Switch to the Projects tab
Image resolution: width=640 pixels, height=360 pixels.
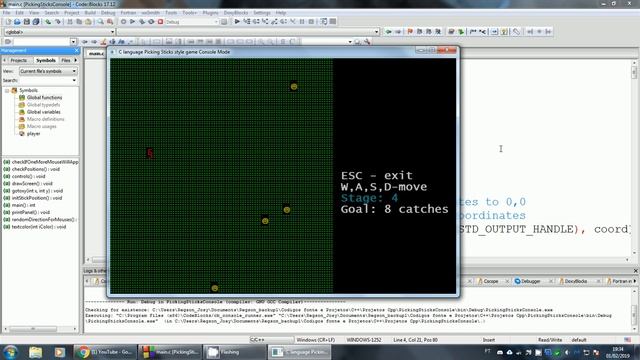pyautogui.click(x=19, y=60)
